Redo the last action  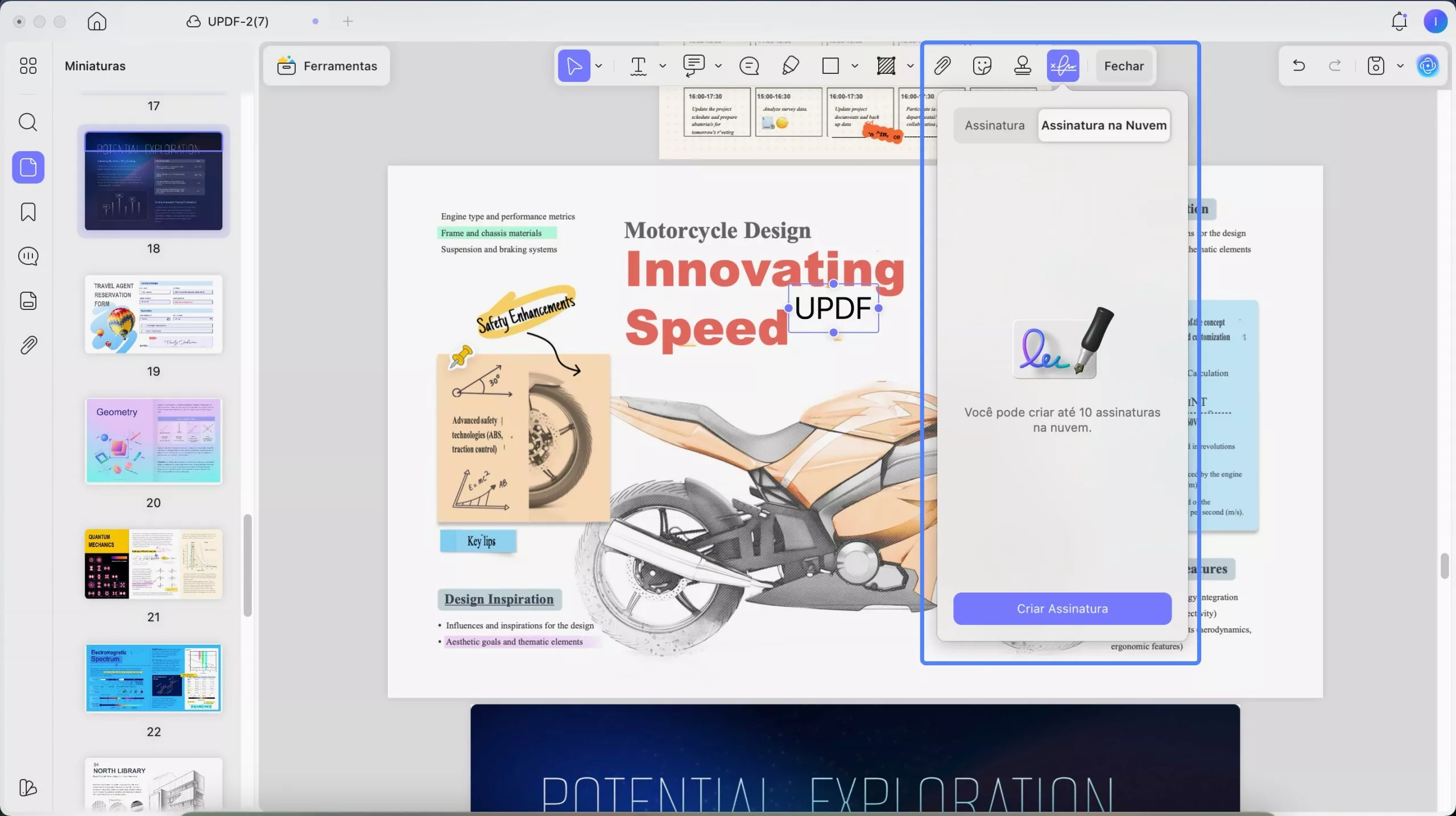(x=1334, y=66)
